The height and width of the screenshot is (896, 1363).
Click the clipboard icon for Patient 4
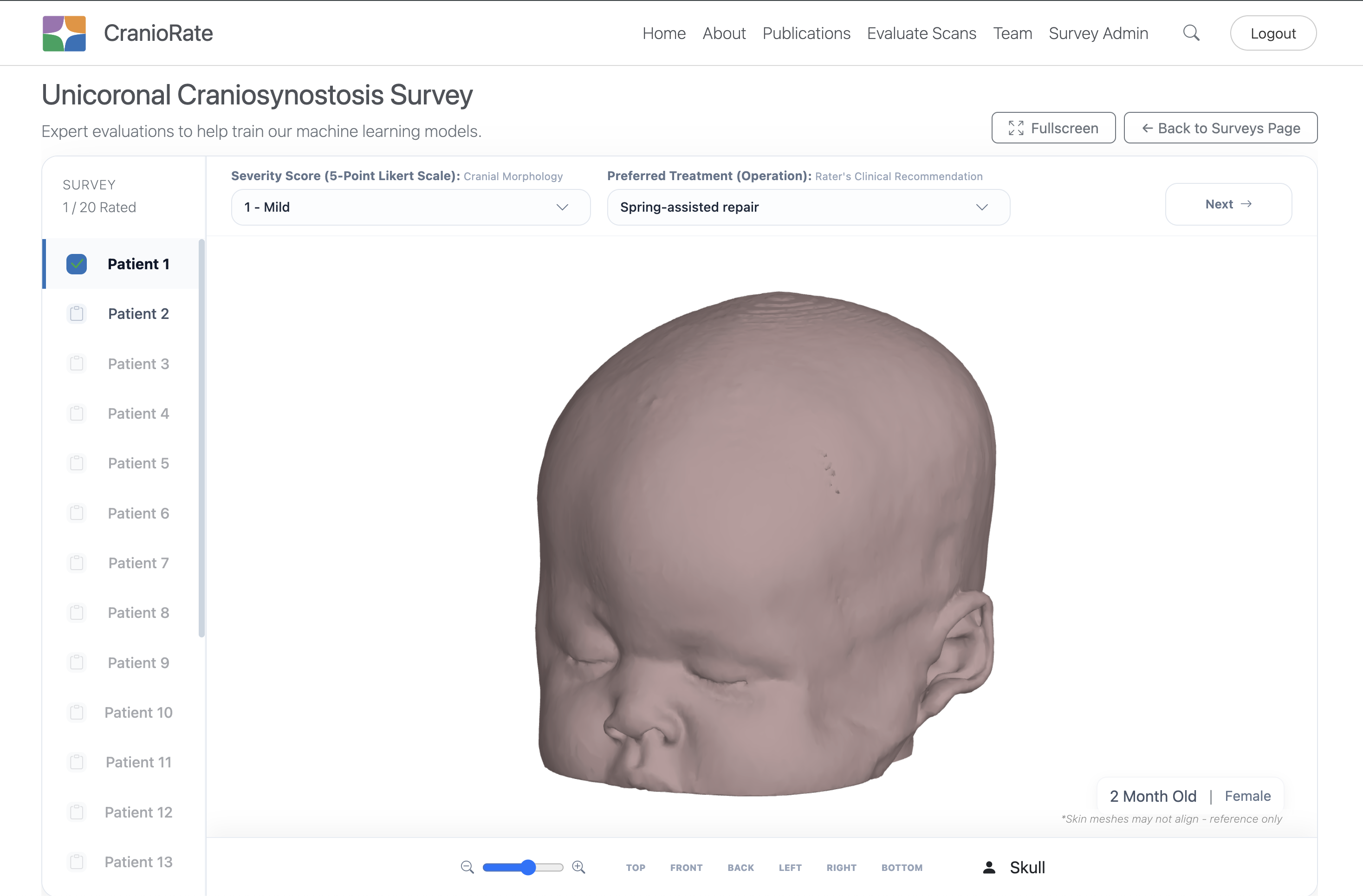click(77, 413)
